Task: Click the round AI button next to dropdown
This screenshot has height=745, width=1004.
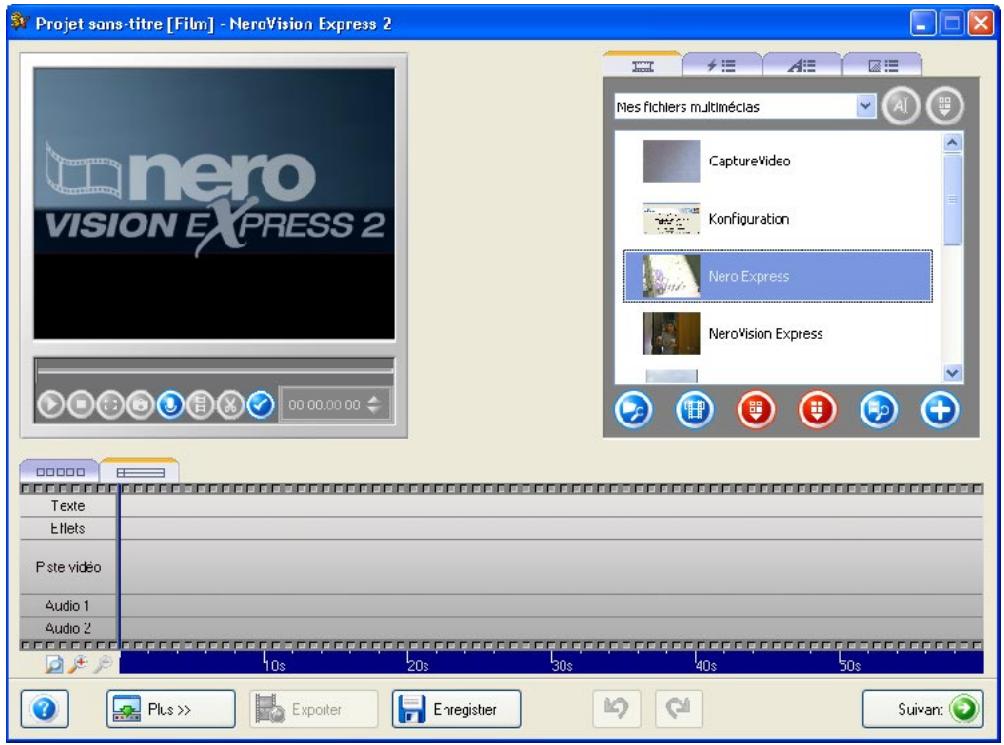Action: (x=900, y=106)
